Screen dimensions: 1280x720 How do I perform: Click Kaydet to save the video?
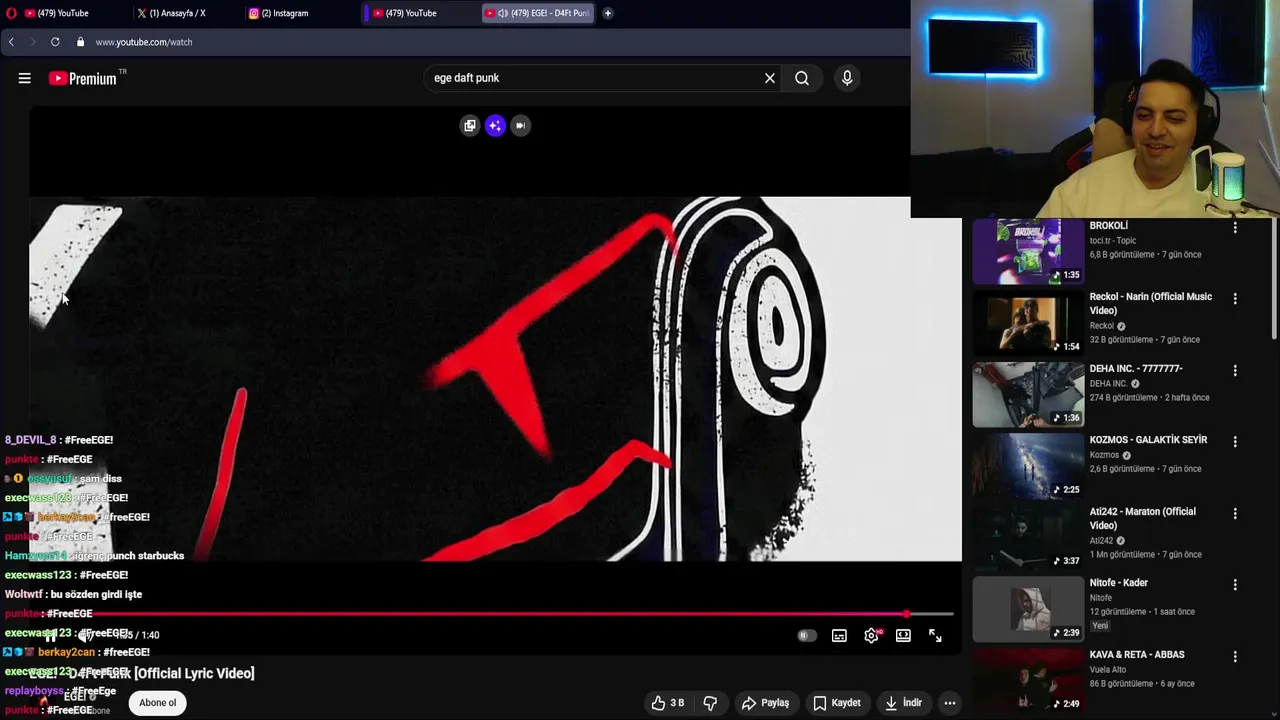click(x=837, y=703)
